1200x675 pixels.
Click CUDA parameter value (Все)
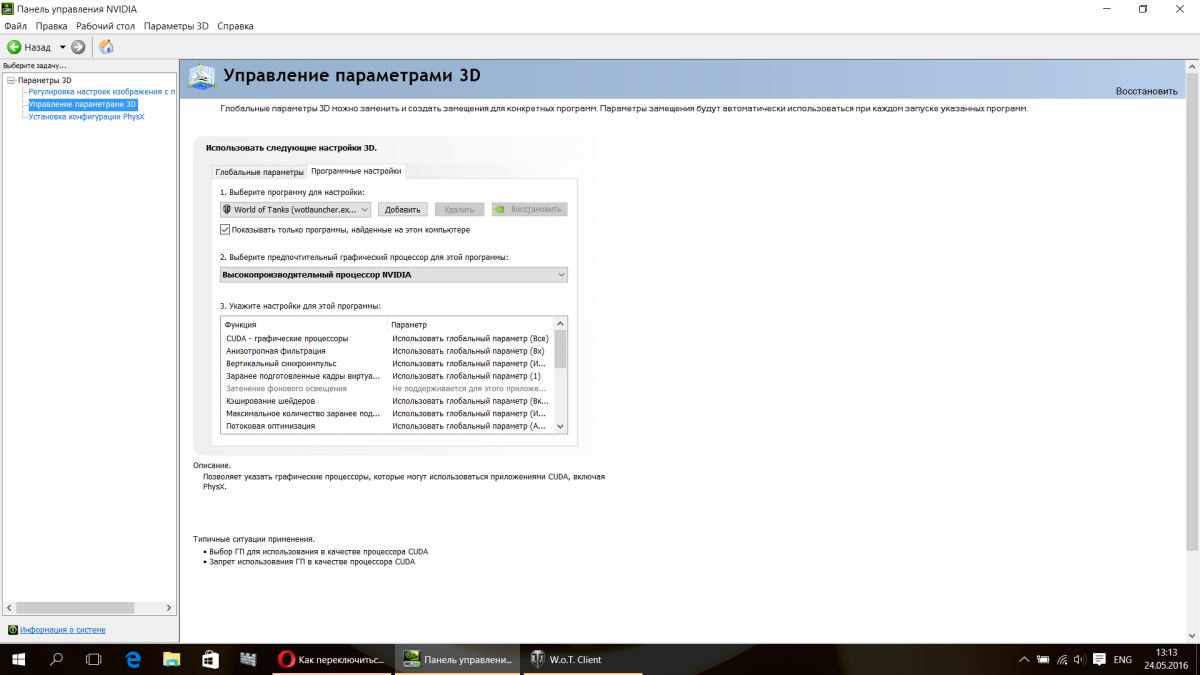pyautogui.click(x=470, y=339)
